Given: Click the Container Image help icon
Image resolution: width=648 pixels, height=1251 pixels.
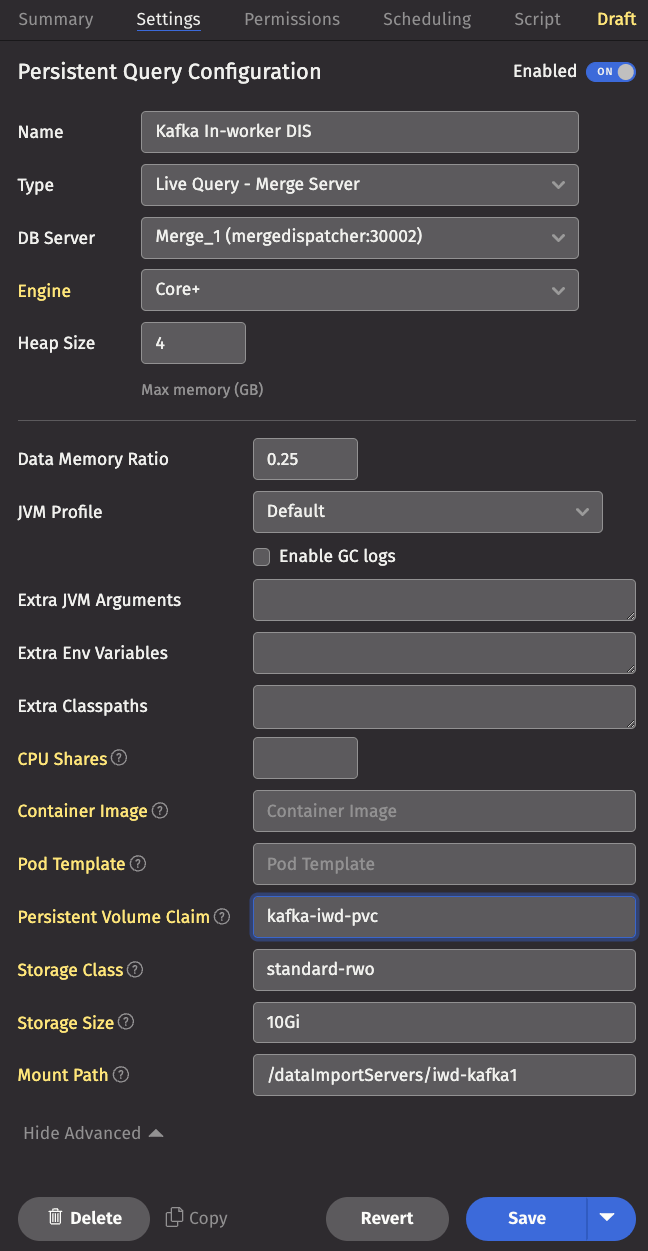Looking at the screenshot, I should click(159, 811).
